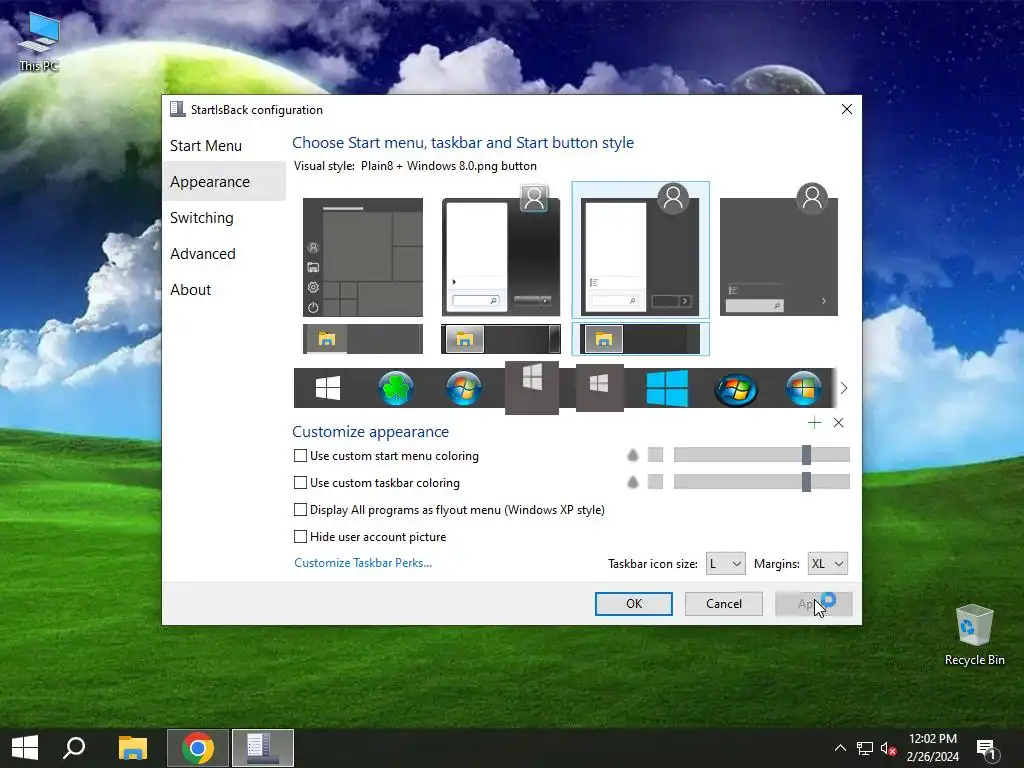Adjust taskbar opacity slider

coord(761,481)
